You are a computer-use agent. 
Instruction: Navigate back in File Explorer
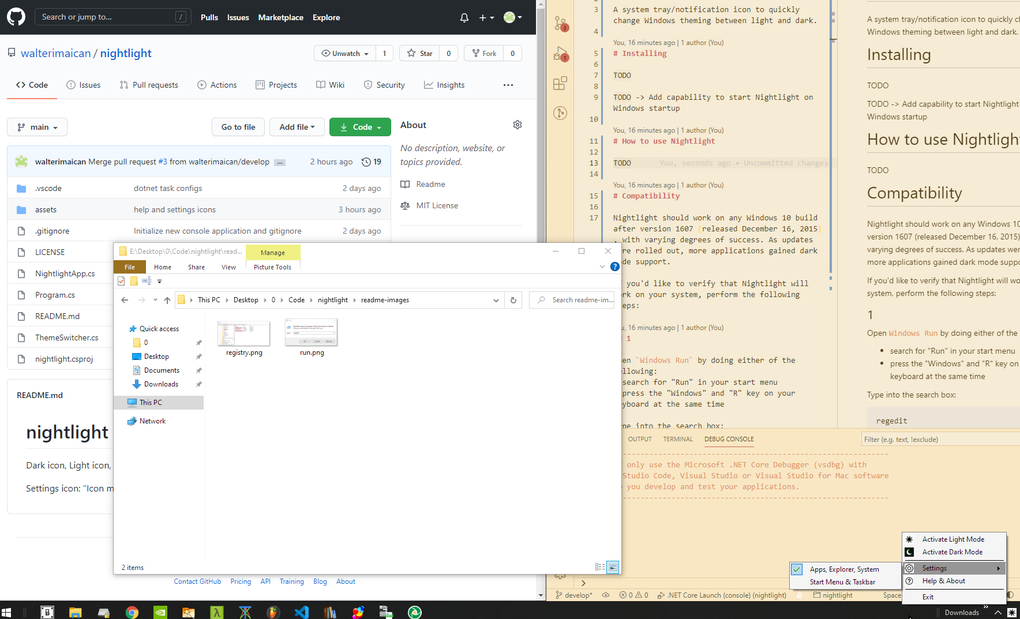[x=125, y=300]
